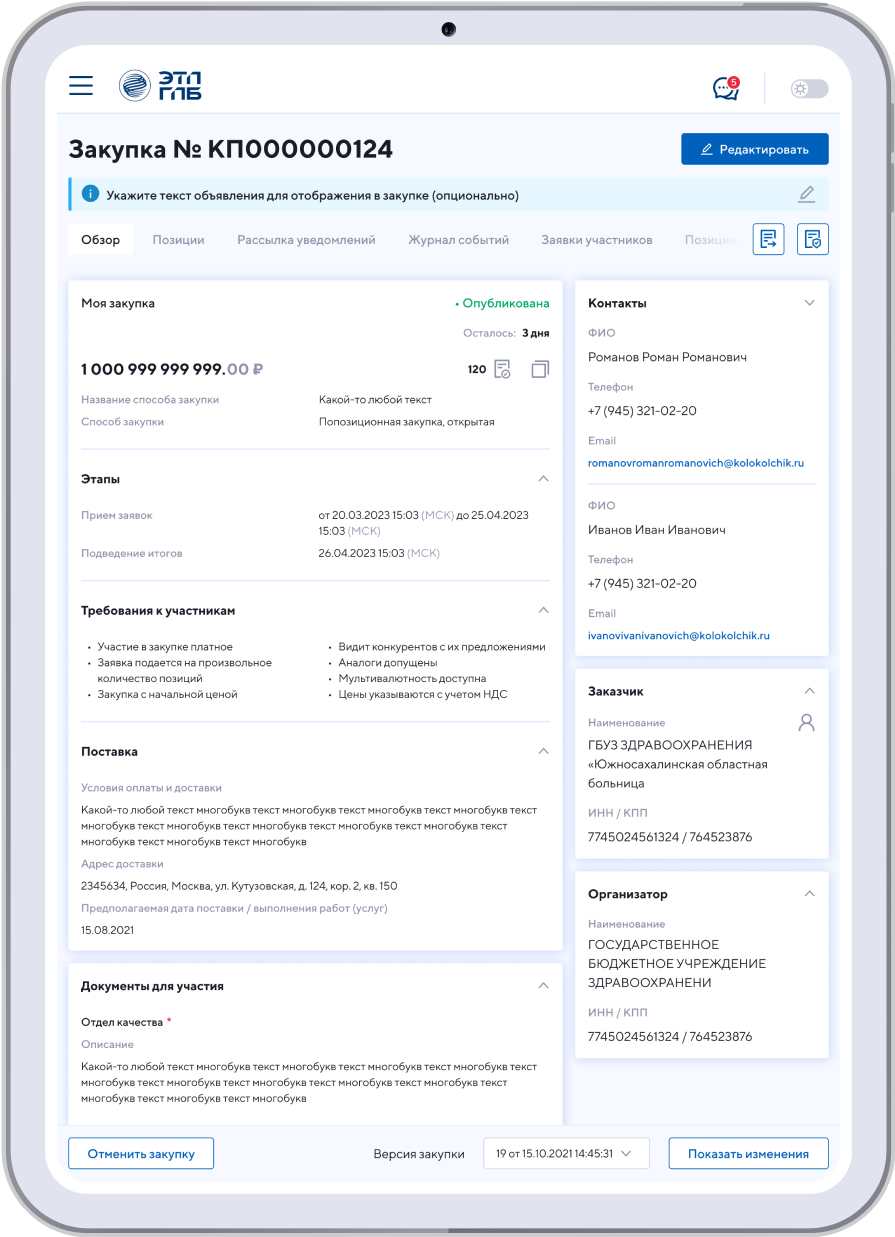The width and height of the screenshot is (895, 1237).
Task: Click the Отдел качества document heading
Action: [x=122, y=1022]
